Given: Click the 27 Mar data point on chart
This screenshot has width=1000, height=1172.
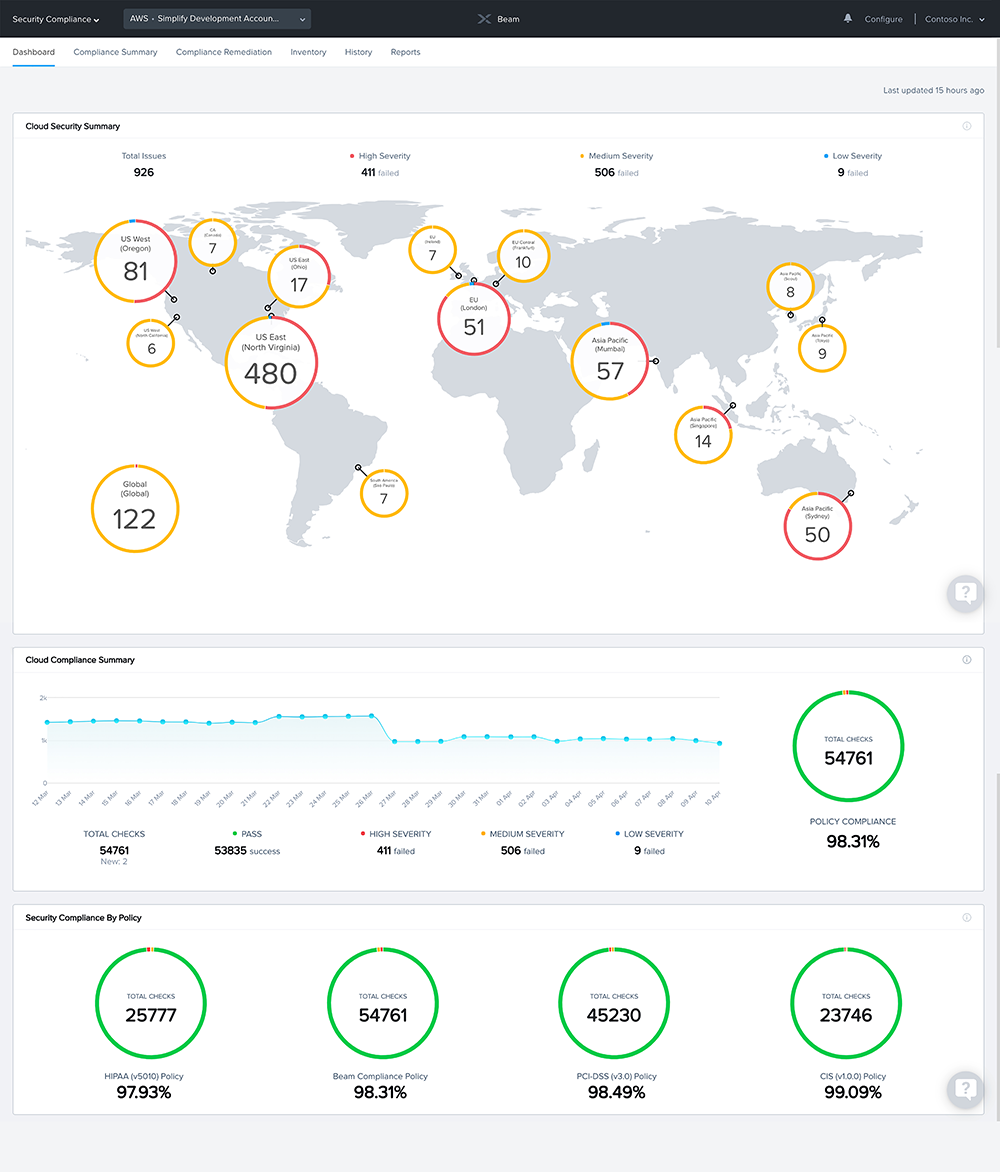Looking at the screenshot, I should click(395, 741).
